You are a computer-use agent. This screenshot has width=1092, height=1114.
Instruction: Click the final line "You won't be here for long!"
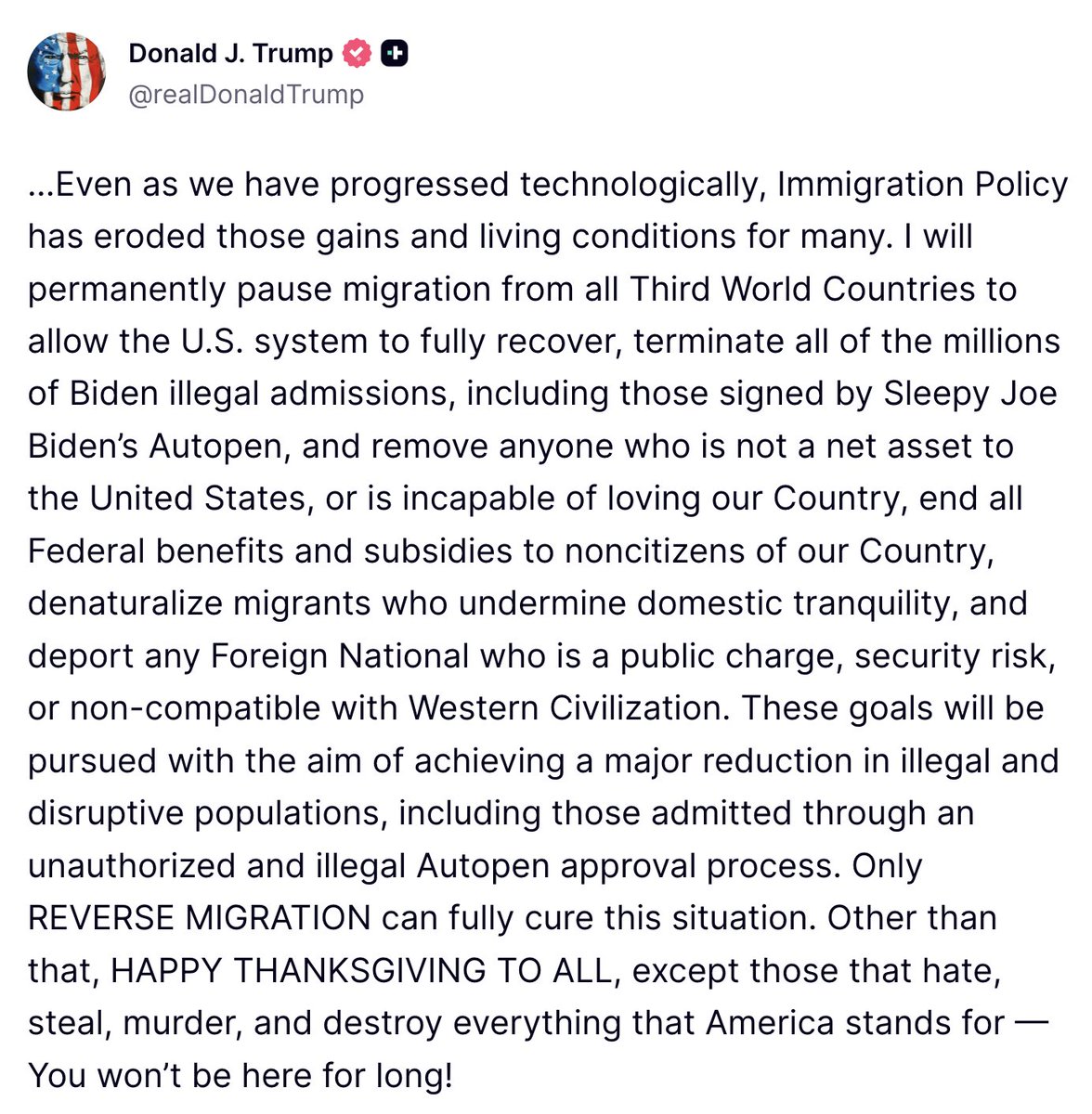(x=240, y=1075)
